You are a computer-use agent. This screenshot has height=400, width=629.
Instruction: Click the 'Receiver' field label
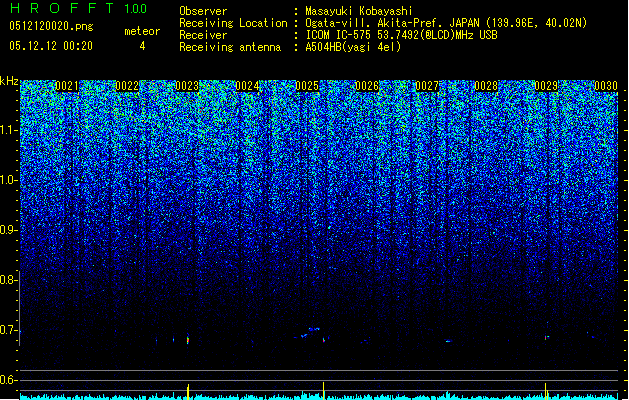pos(203,35)
